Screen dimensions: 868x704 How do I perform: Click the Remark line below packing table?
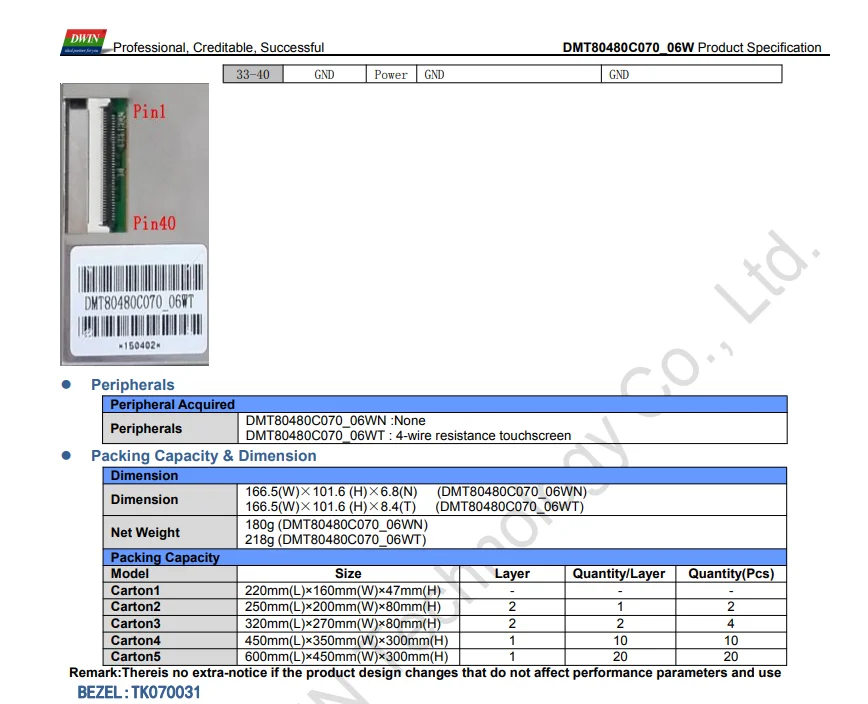425,673
